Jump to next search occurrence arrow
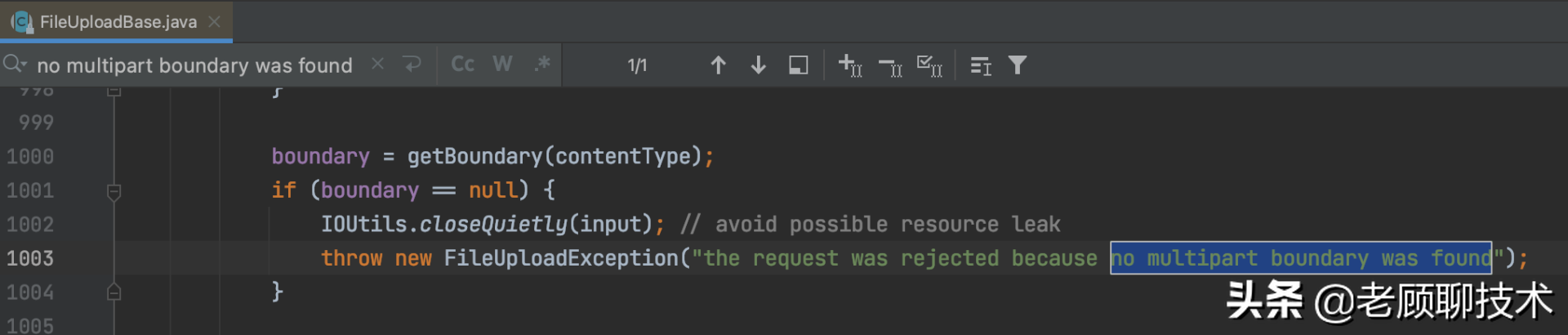1568x335 pixels. pos(758,65)
